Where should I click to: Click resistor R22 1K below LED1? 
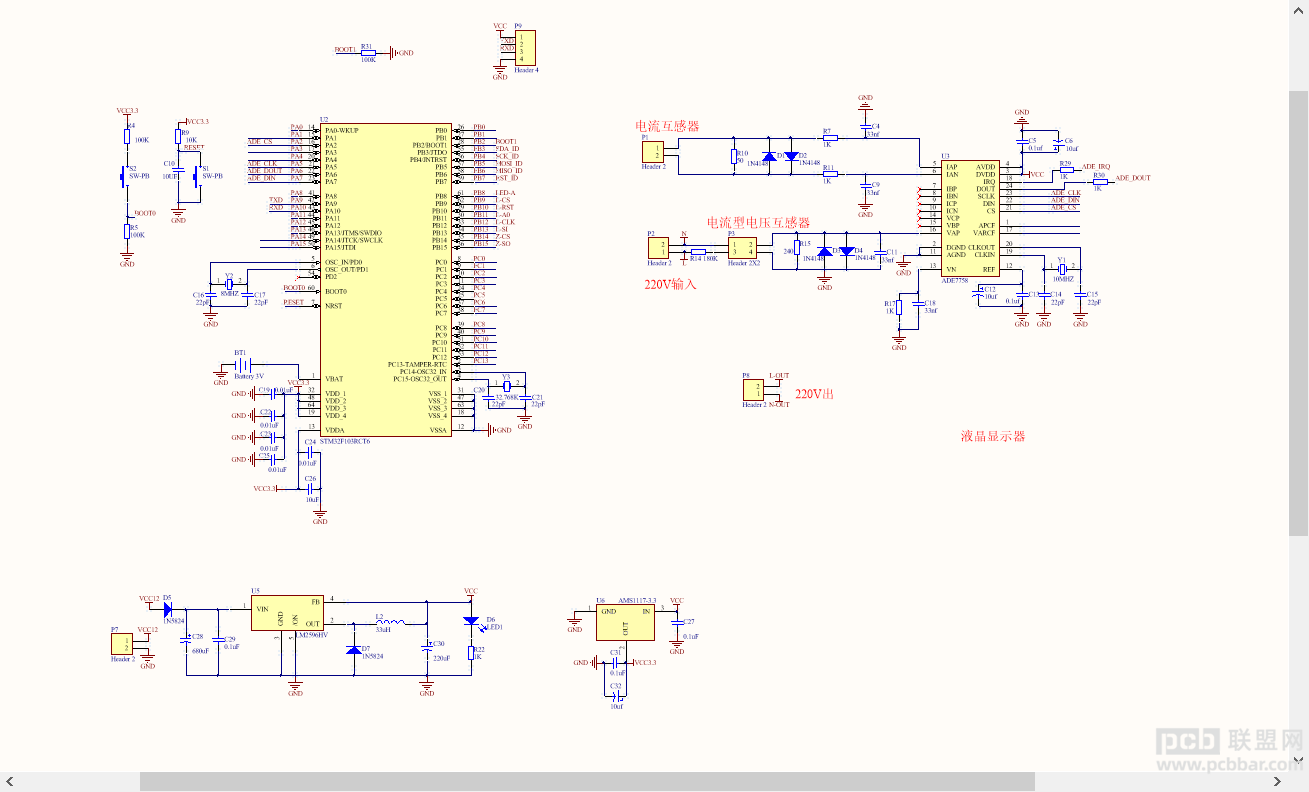click(470, 652)
